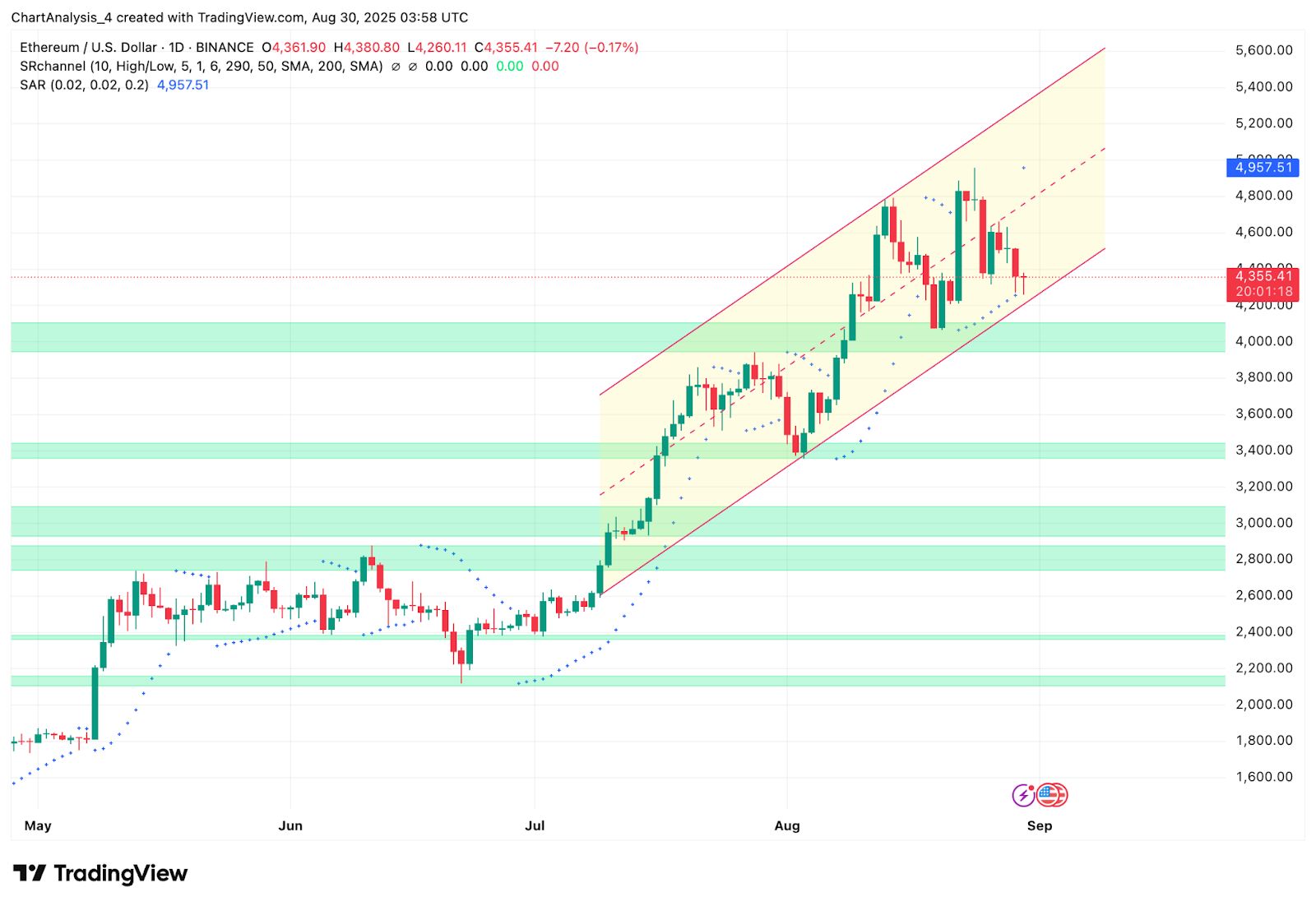The width and height of the screenshot is (1316, 906).
Task: Click the 2,400.00 price axis label
Action: click(1263, 632)
